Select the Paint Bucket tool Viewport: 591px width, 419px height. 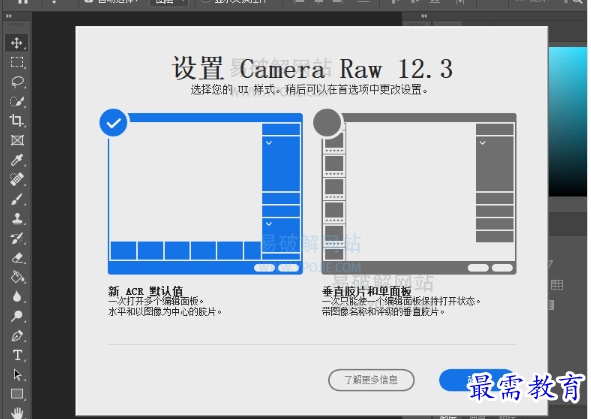17,277
